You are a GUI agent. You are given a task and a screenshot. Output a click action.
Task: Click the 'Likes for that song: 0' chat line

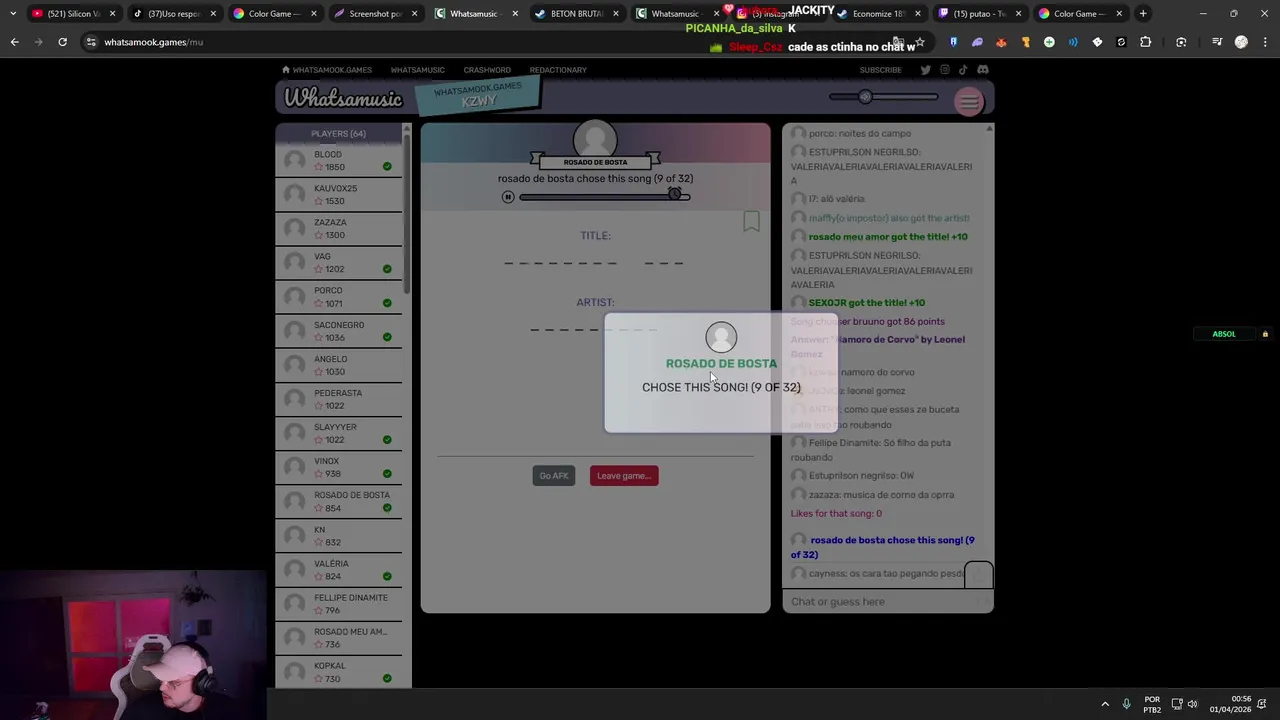[x=836, y=513]
